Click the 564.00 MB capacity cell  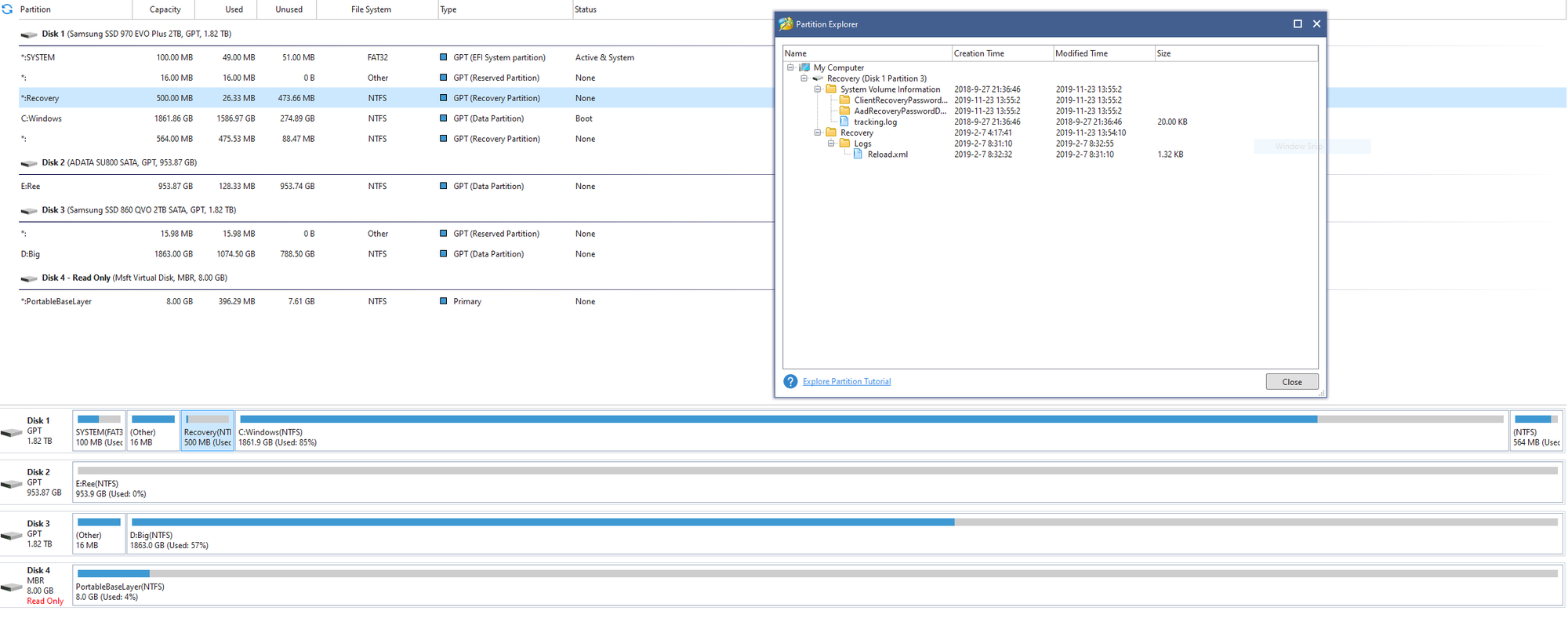174,139
